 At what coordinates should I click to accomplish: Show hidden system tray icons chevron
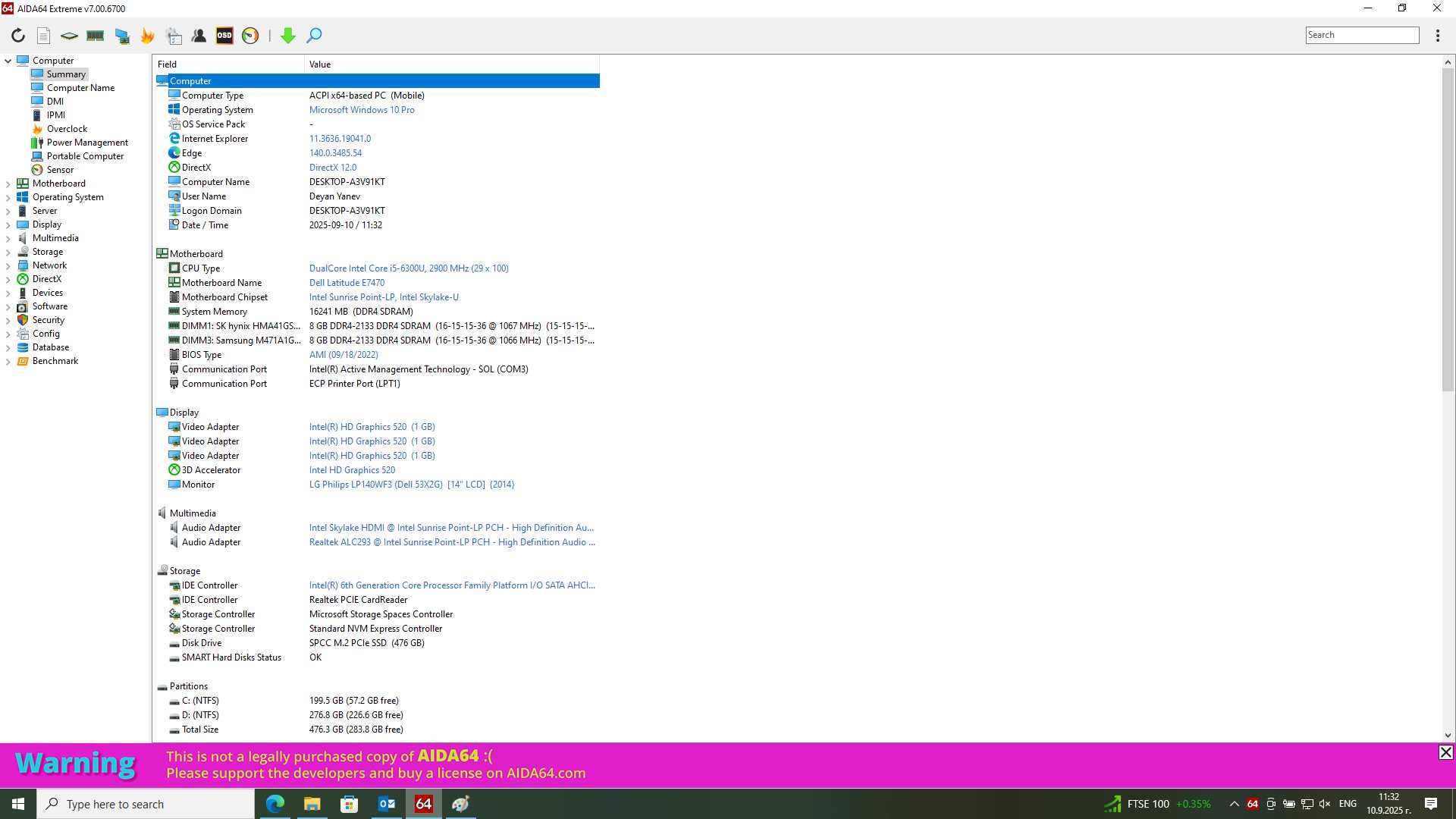pos(1234,804)
